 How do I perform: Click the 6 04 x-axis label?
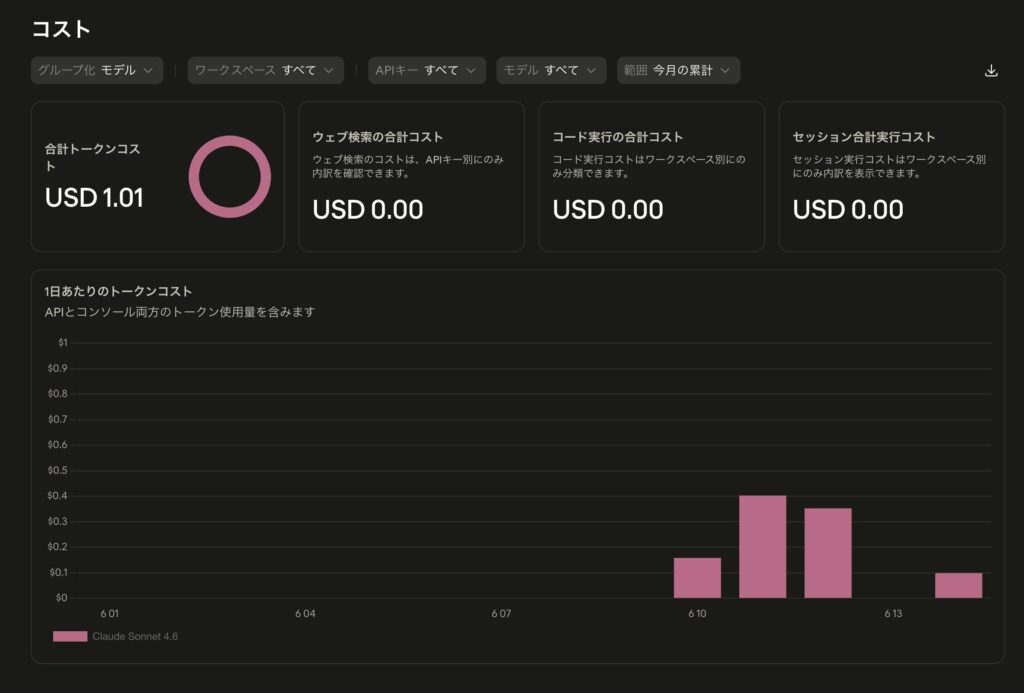coord(305,613)
